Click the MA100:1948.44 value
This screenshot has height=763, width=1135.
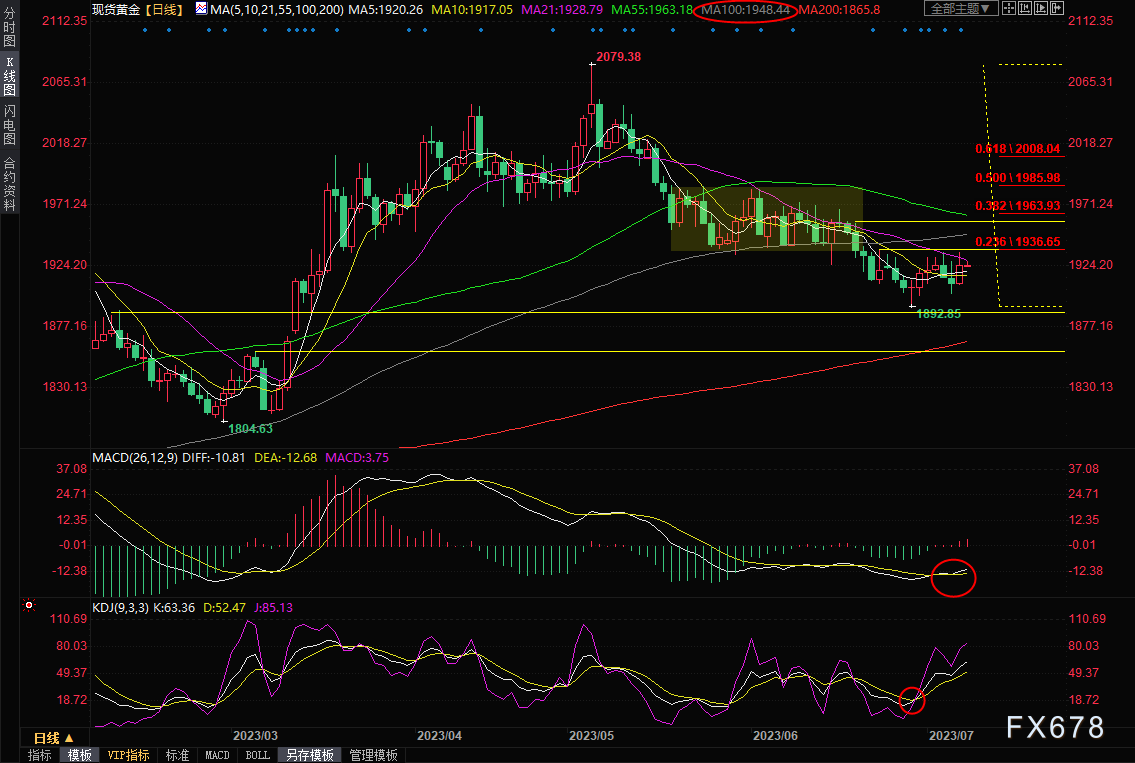tap(746, 9)
